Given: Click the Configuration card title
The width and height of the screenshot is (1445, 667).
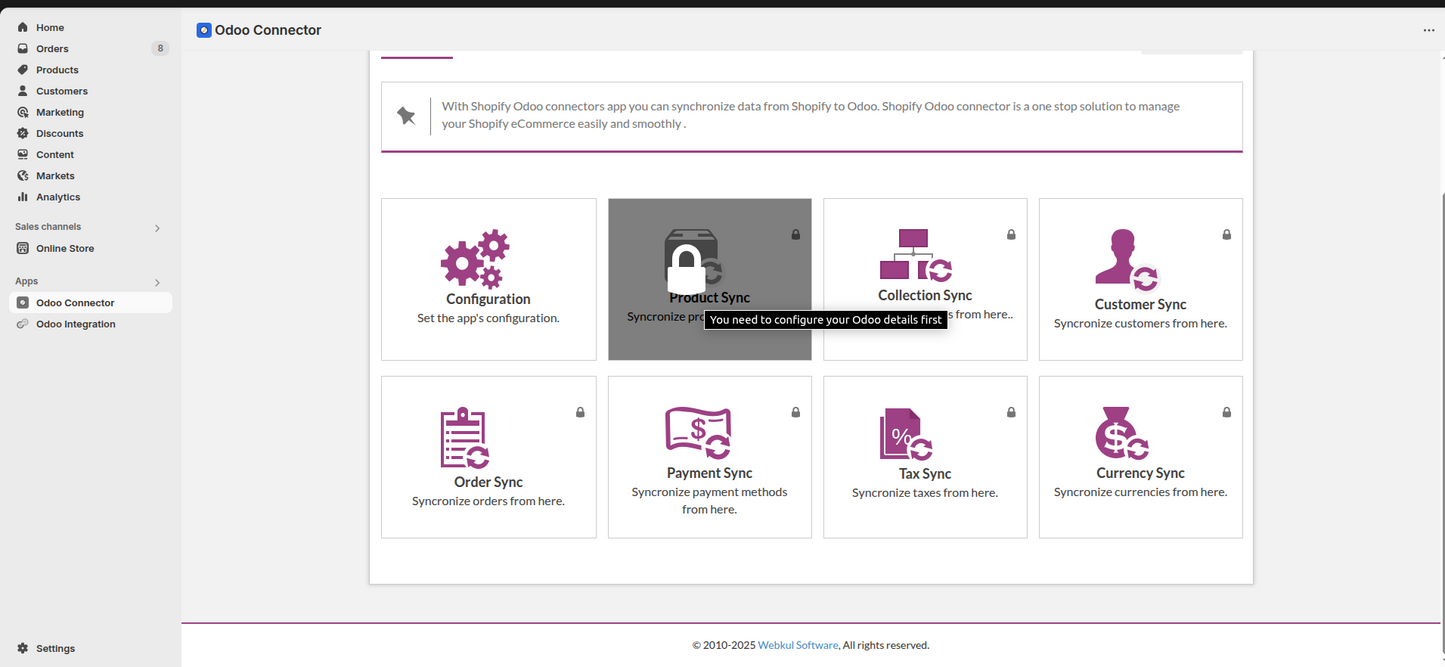Looking at the screenshot, I should click(x=488, y=299).
